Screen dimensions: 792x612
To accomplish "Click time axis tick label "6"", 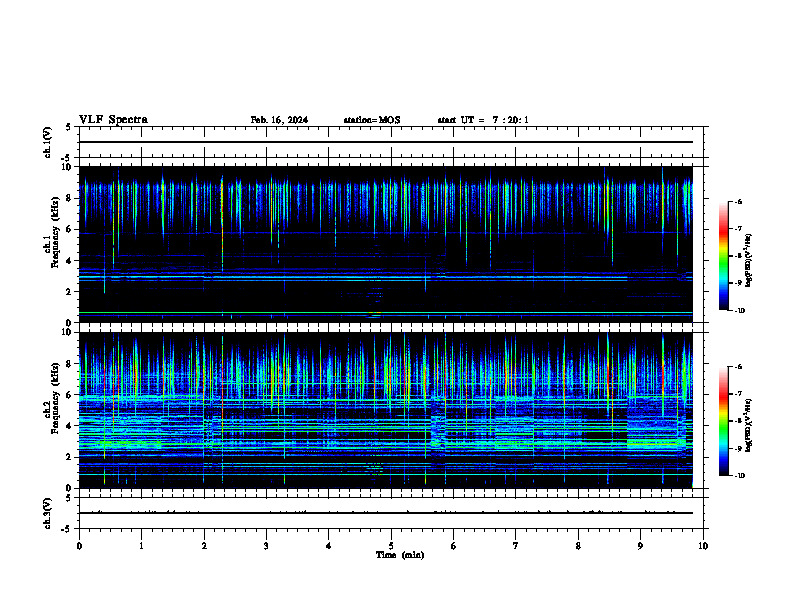I will pyautogui.click(x=454, y=546).
